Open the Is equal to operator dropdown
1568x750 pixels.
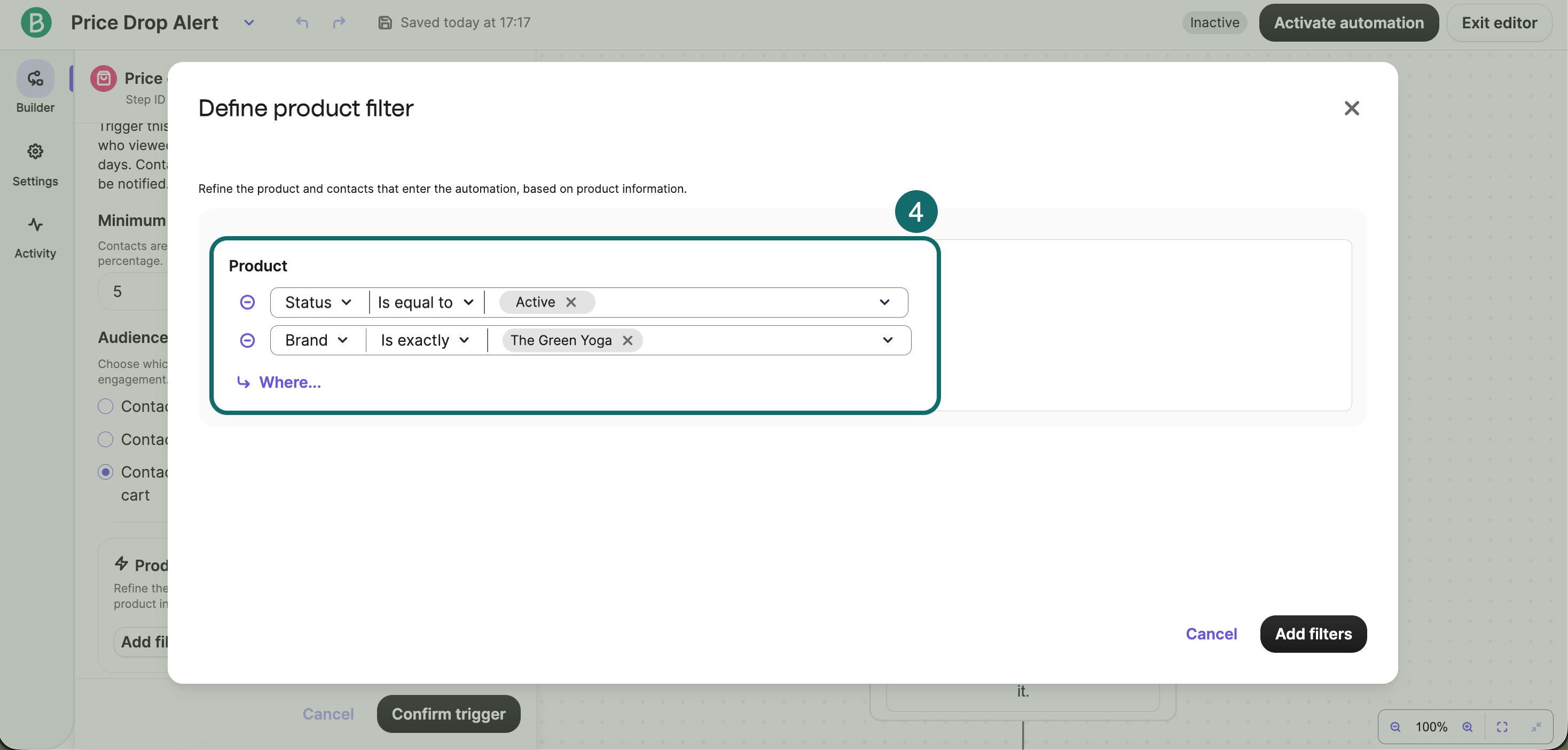426,302
